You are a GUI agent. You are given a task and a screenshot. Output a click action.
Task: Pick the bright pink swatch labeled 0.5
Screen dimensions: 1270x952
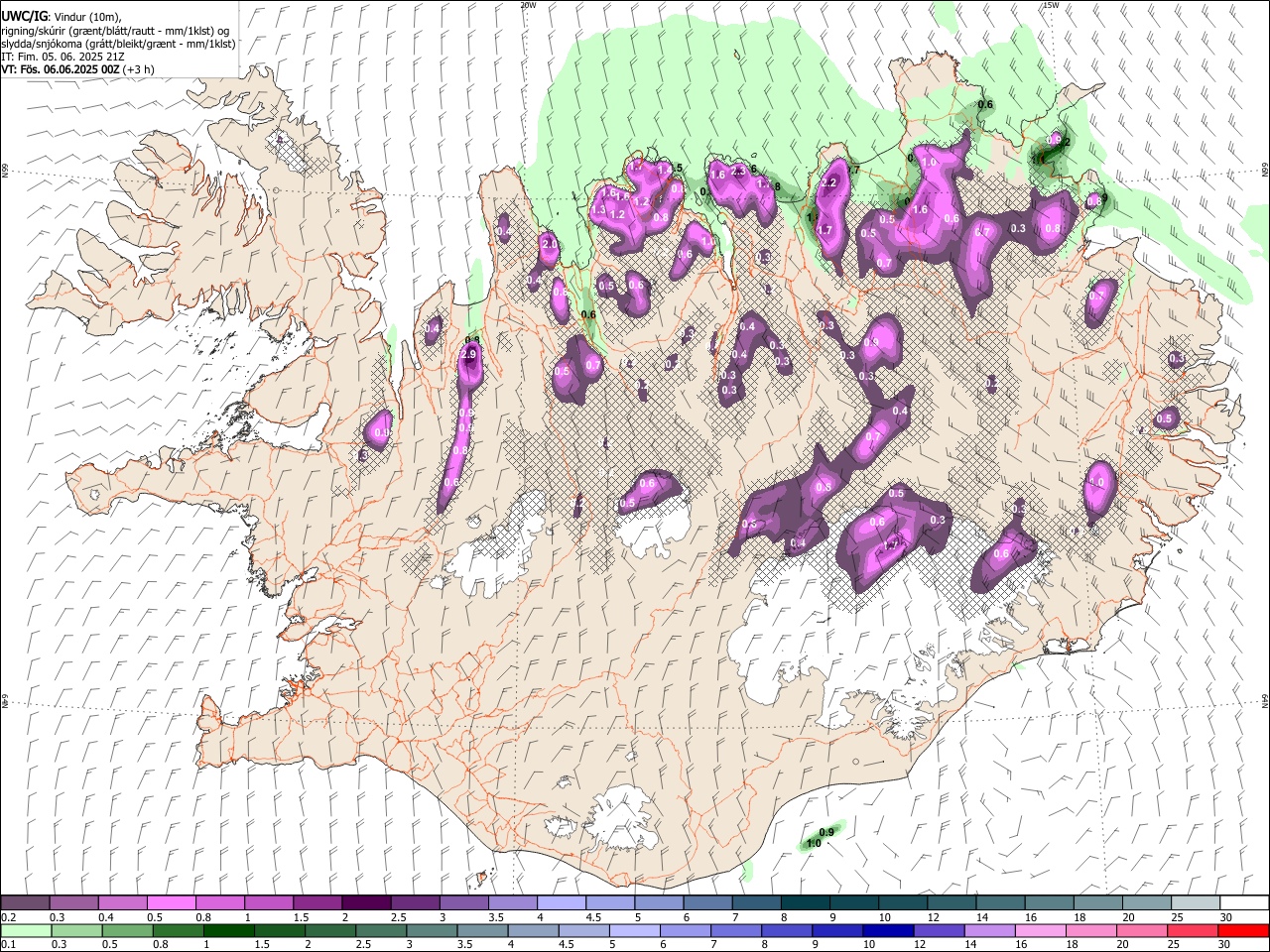point(171,903)
